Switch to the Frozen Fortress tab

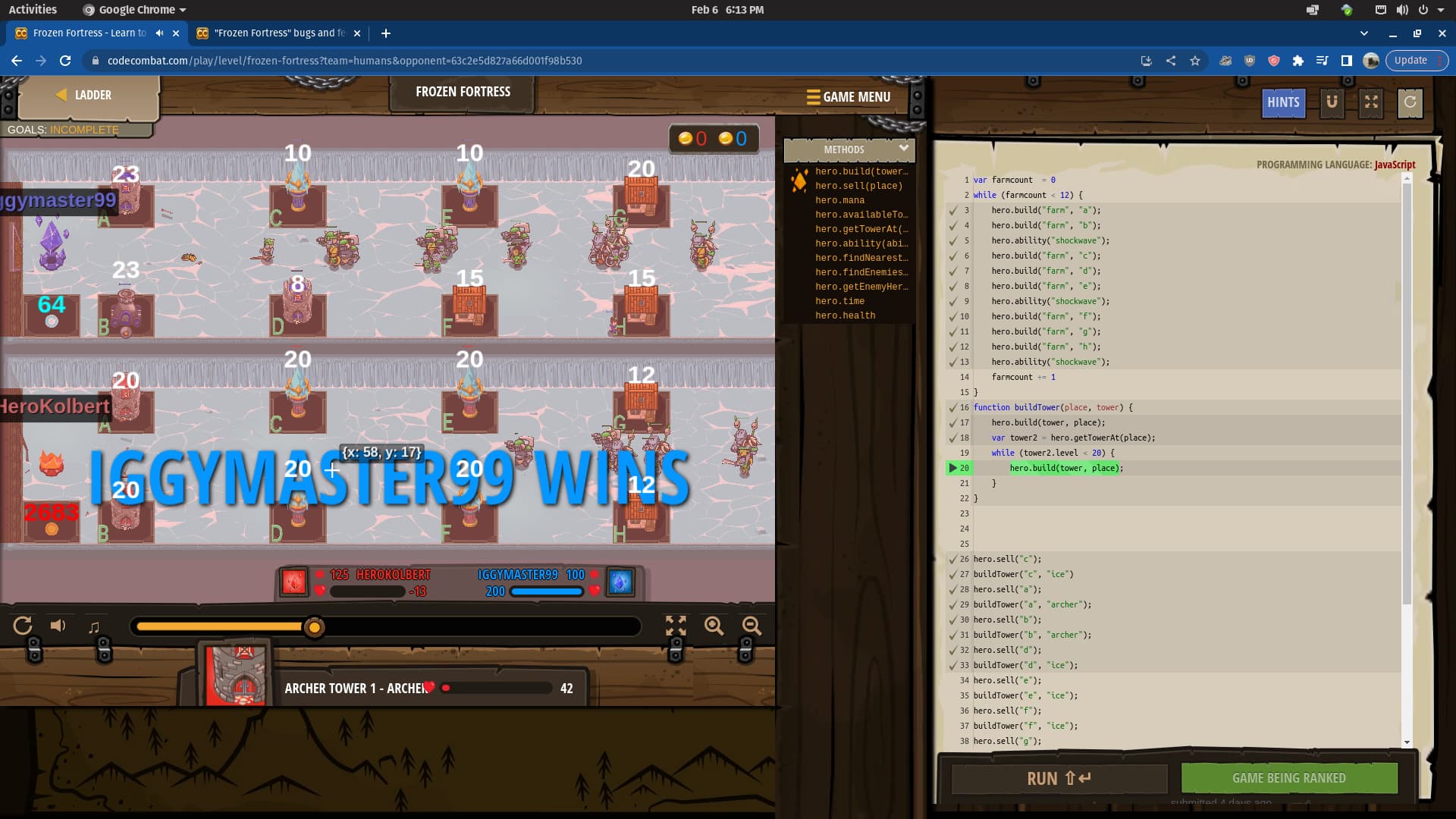(x=89, y=33)
